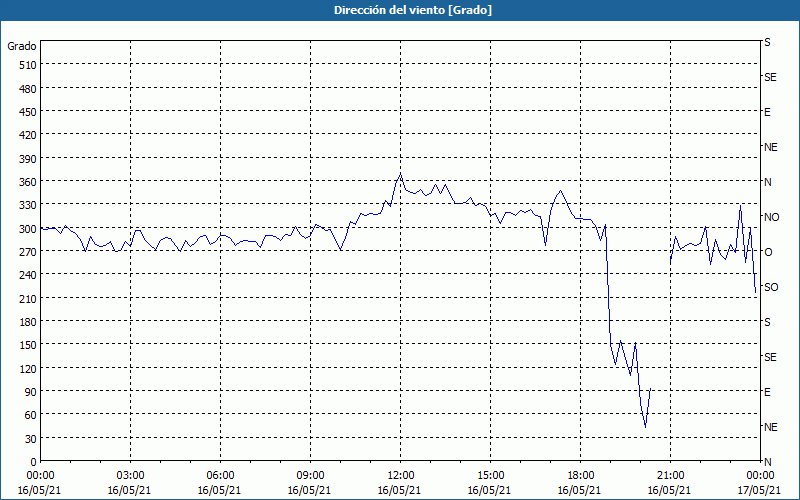
Task: Click the 'NO' compass label on right axis
Action: tap(771, 217)
